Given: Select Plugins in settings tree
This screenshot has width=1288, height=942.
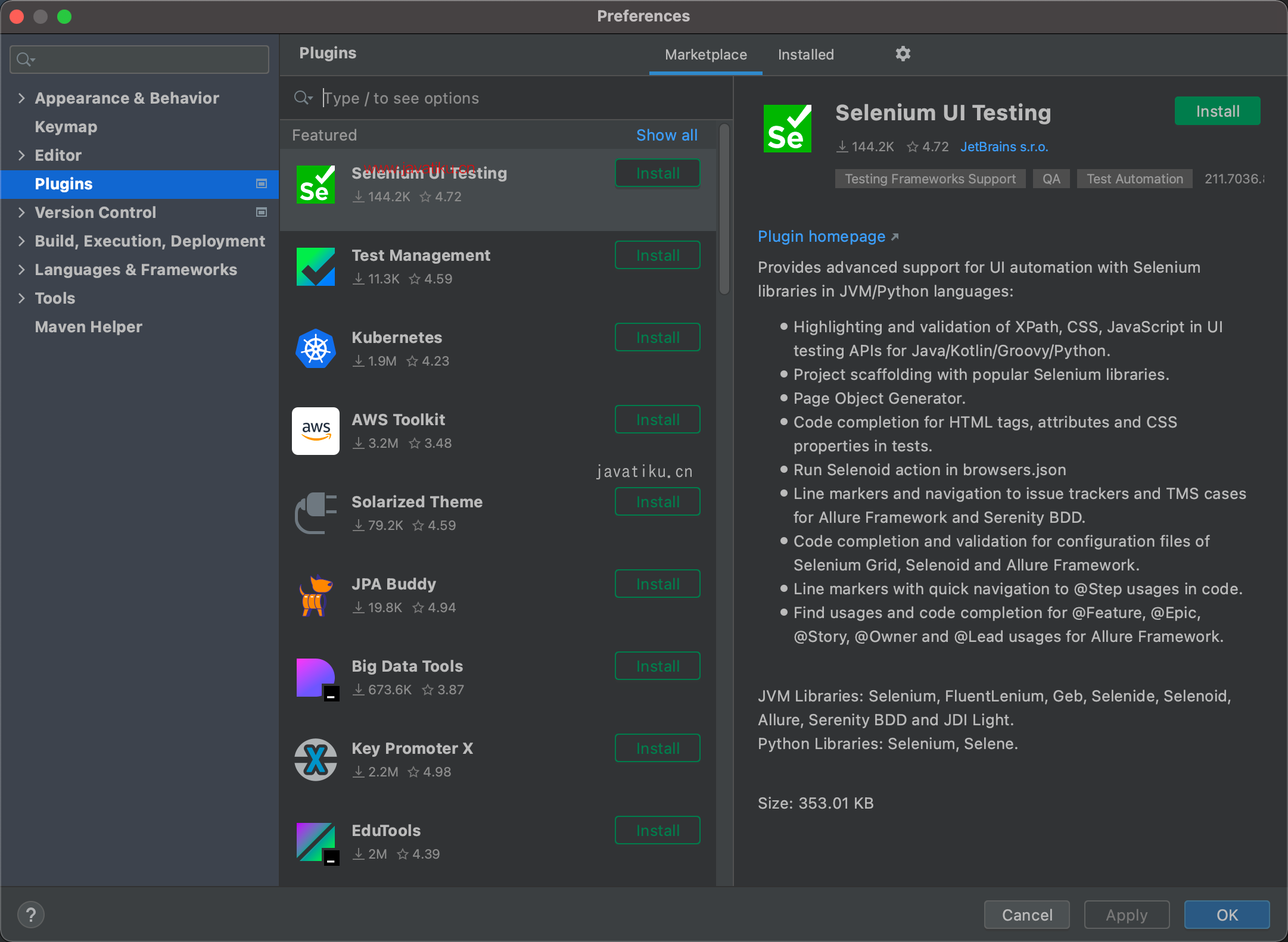Looking at the screenshot, I should (x=139, y=184).
